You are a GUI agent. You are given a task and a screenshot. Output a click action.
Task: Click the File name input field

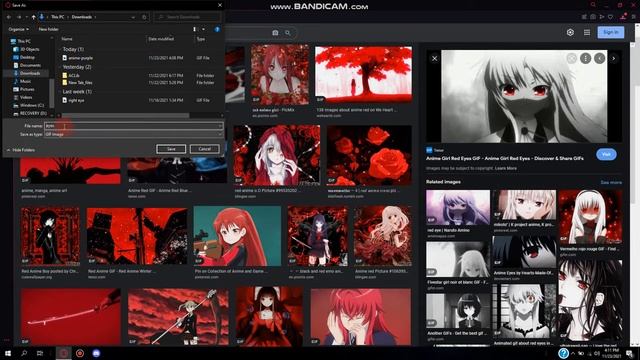pyautogui.click(x=133, y=126)
